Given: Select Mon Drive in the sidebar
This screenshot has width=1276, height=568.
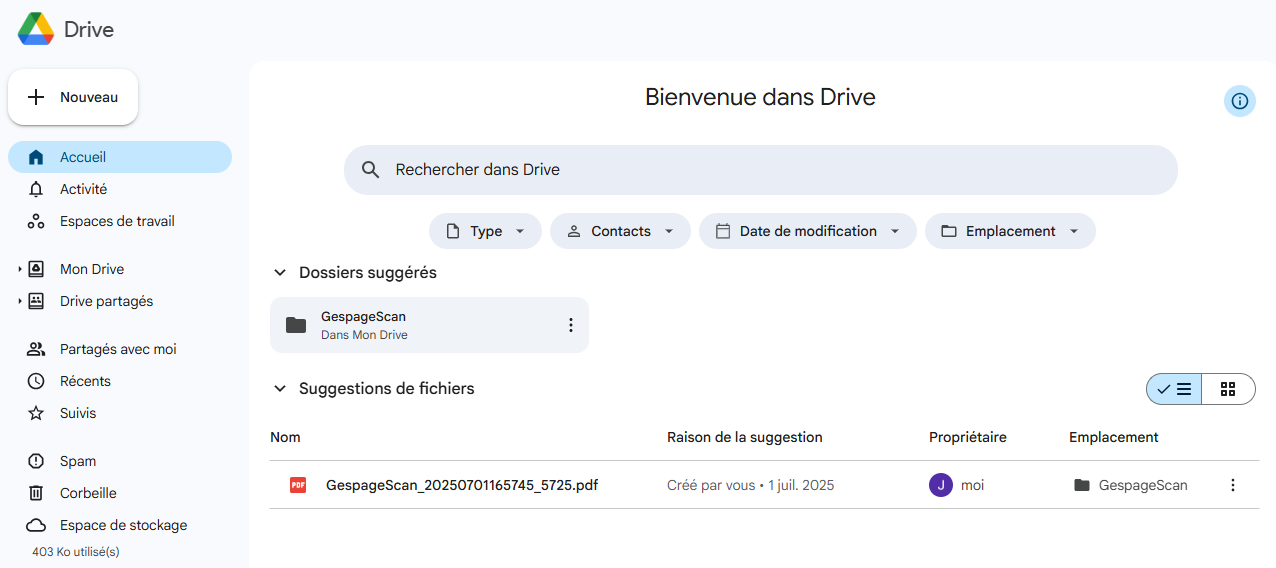Looking at the screenshot, I should (92, 269).
